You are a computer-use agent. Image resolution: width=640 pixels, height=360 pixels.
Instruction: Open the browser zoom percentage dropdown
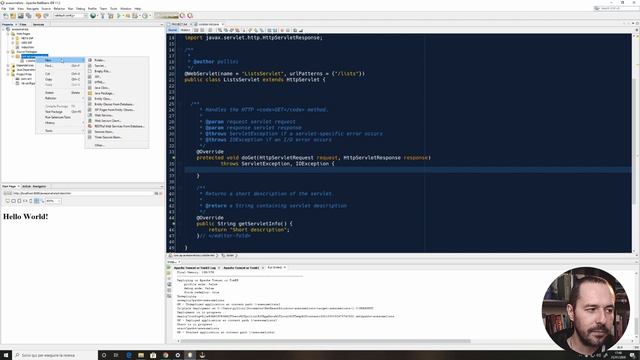[x=53, y=201]
